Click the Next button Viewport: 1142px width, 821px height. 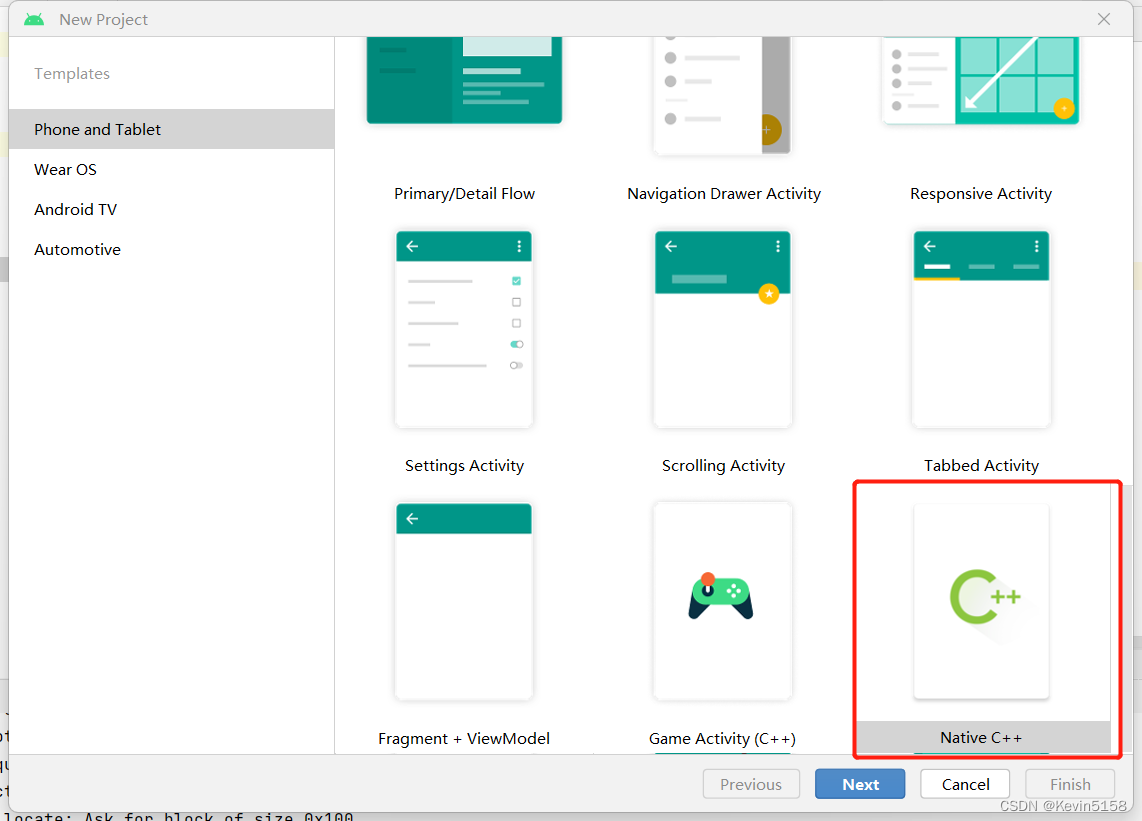[860, 783]
